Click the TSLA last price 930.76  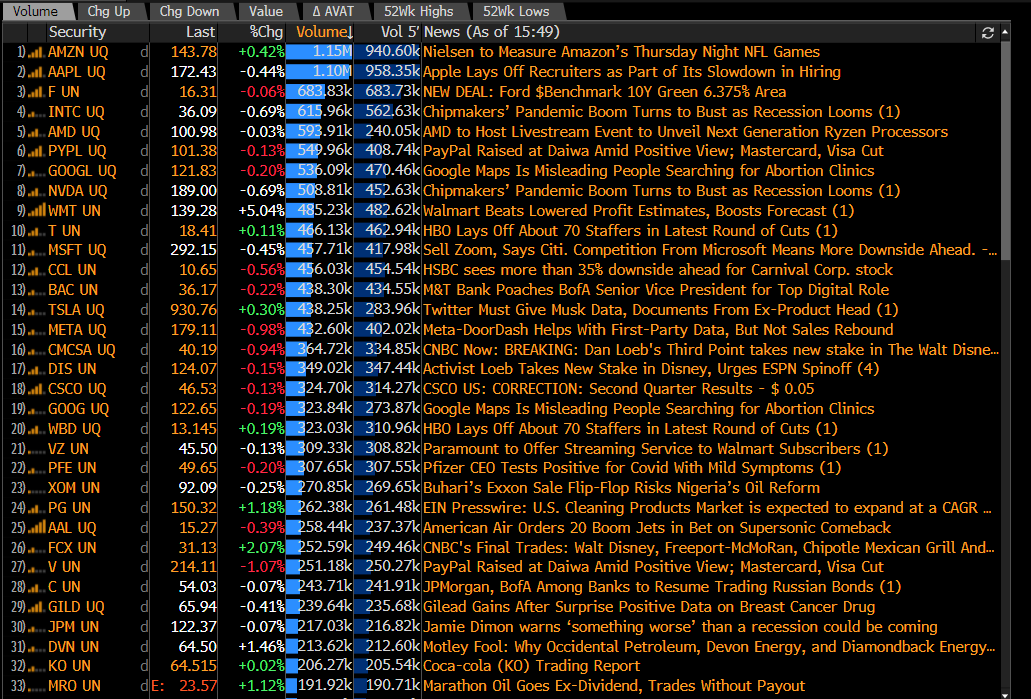pyautogui.click(x=193, y=310)
